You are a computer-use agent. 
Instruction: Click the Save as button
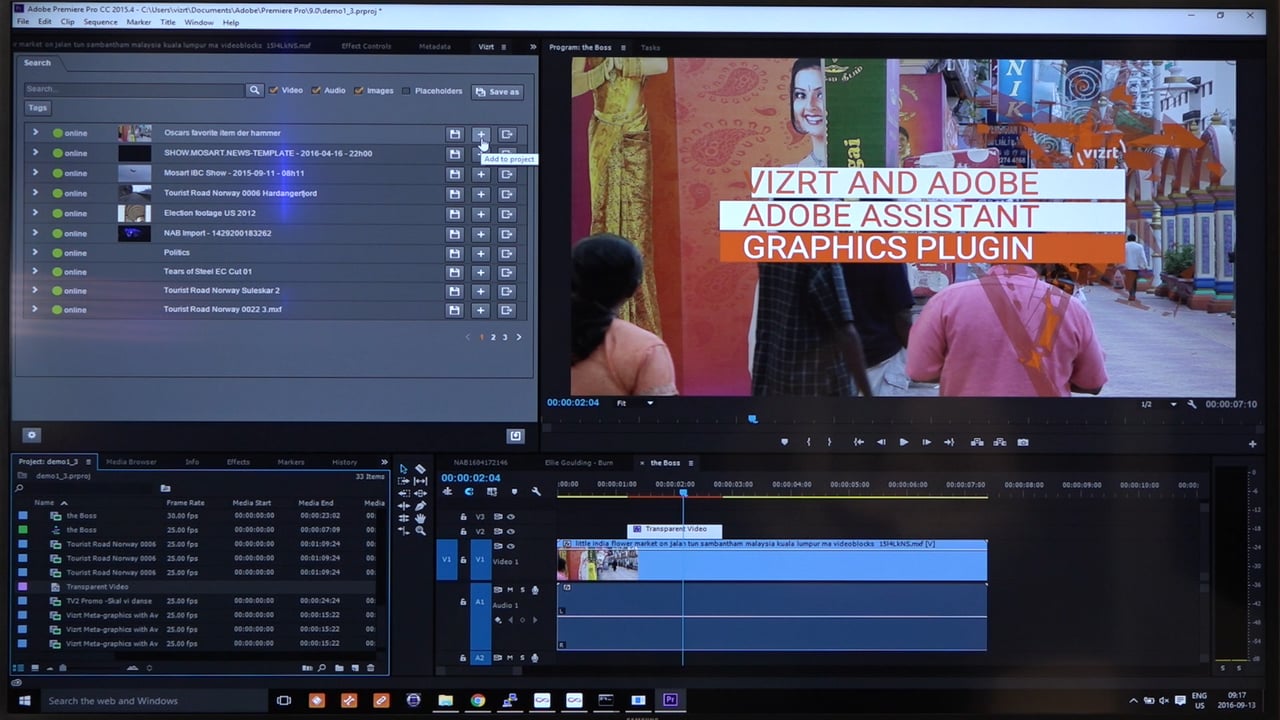[x=498, y=91]
